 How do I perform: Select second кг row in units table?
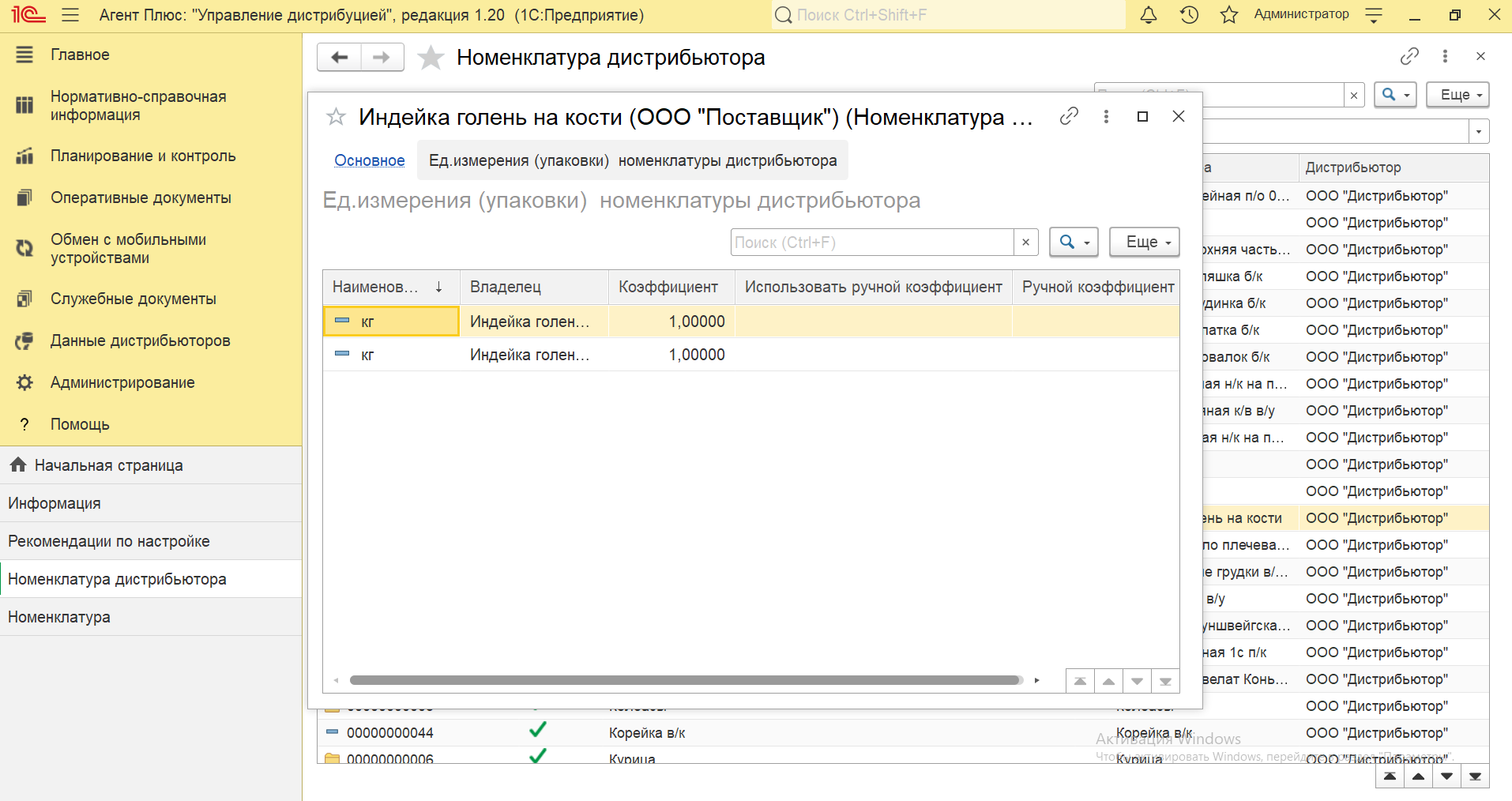pyautogui.click(x=751, y=355)
